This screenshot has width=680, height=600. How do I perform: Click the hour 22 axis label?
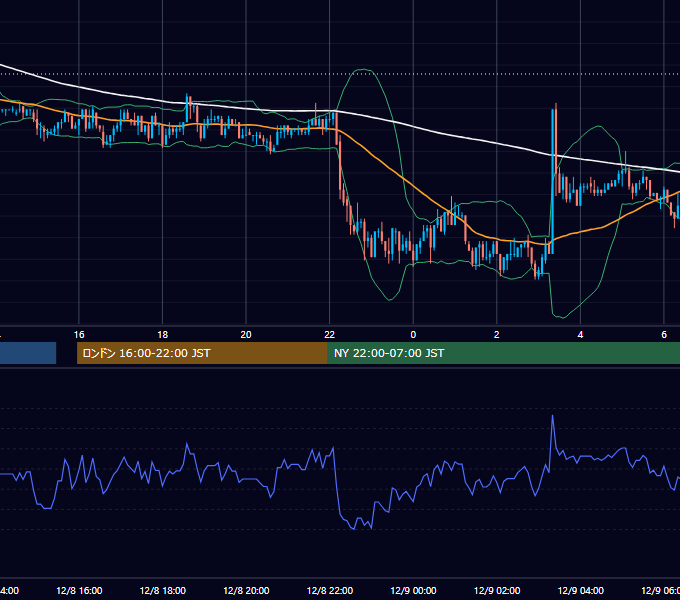(x=330, y=335)
